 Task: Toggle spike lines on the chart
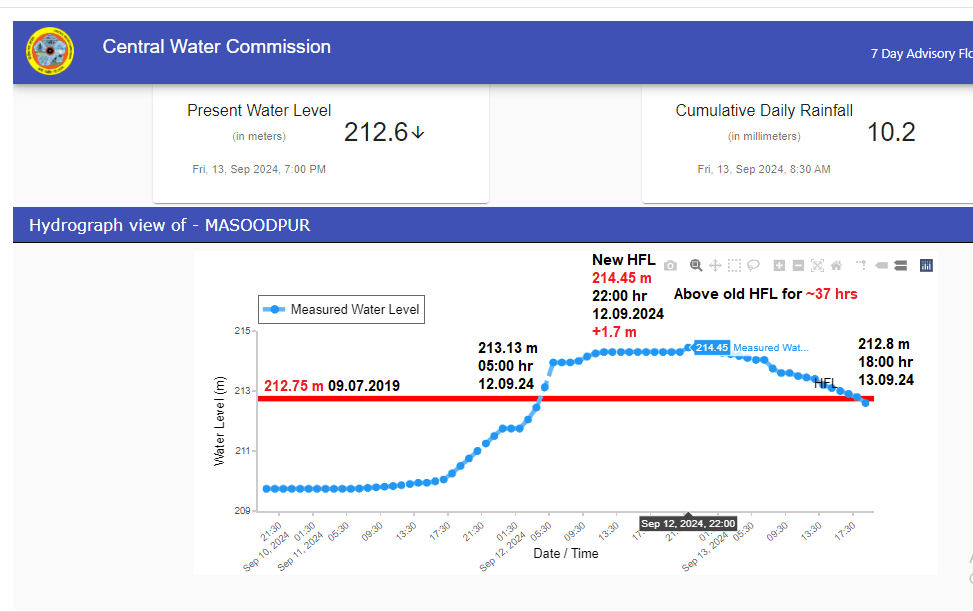coord(861,266)
